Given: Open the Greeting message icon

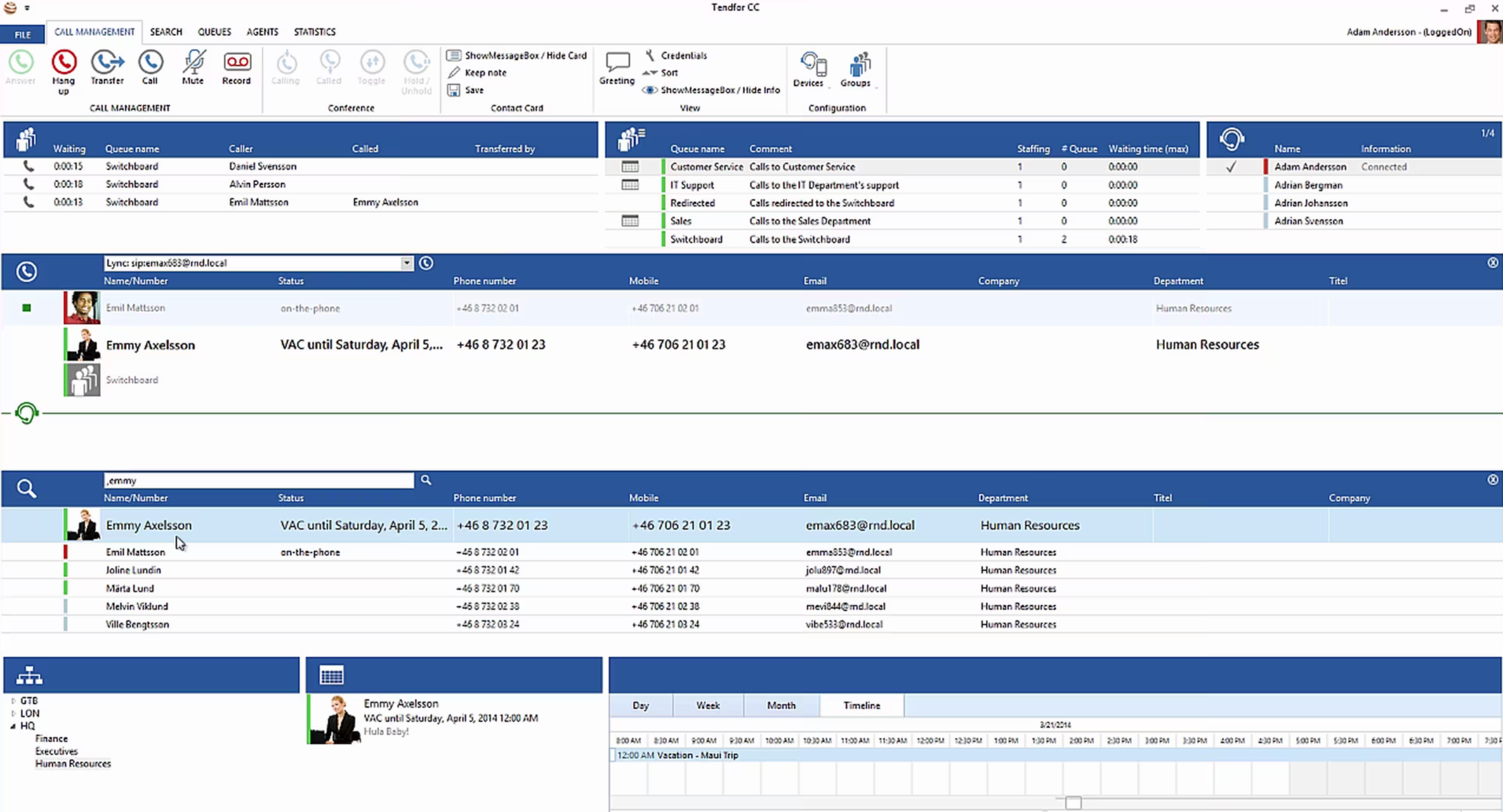Looking at the screenshot, I should tap(617, 63).
